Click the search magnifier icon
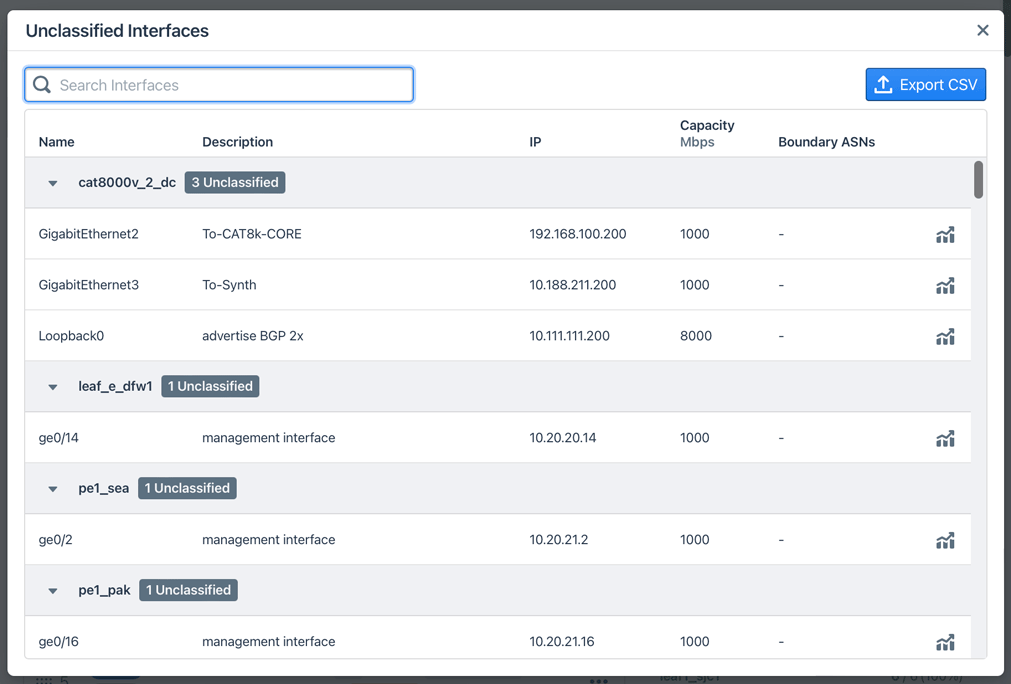Viewport: 1011px width, 684px height. click(41, 84)
